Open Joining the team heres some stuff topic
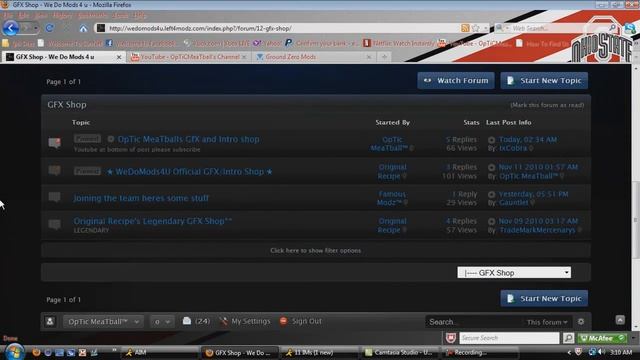Screen dimensions: 640x360 (141, 198)
